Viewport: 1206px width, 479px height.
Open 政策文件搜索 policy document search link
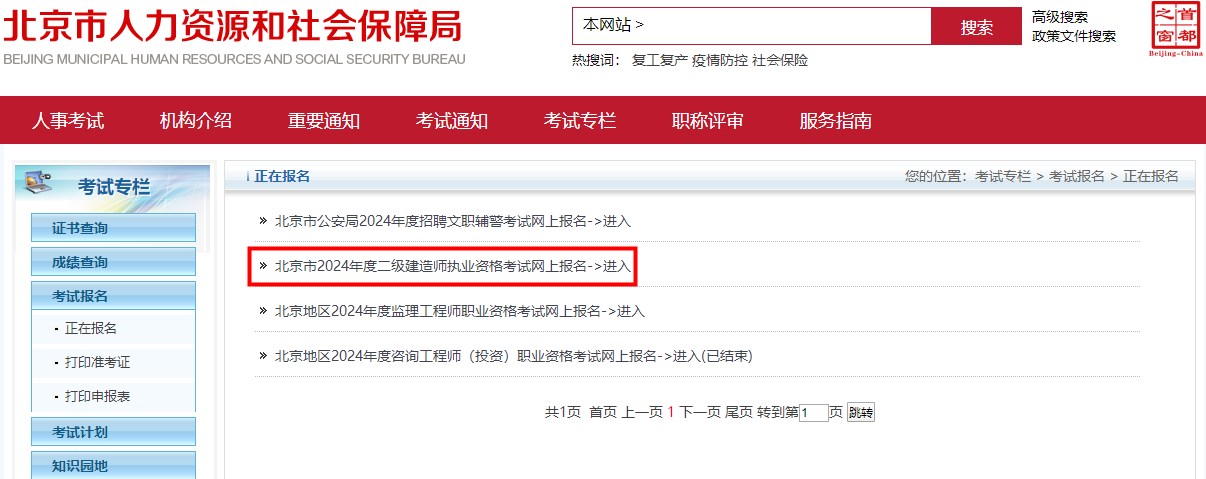point(1074,36)
